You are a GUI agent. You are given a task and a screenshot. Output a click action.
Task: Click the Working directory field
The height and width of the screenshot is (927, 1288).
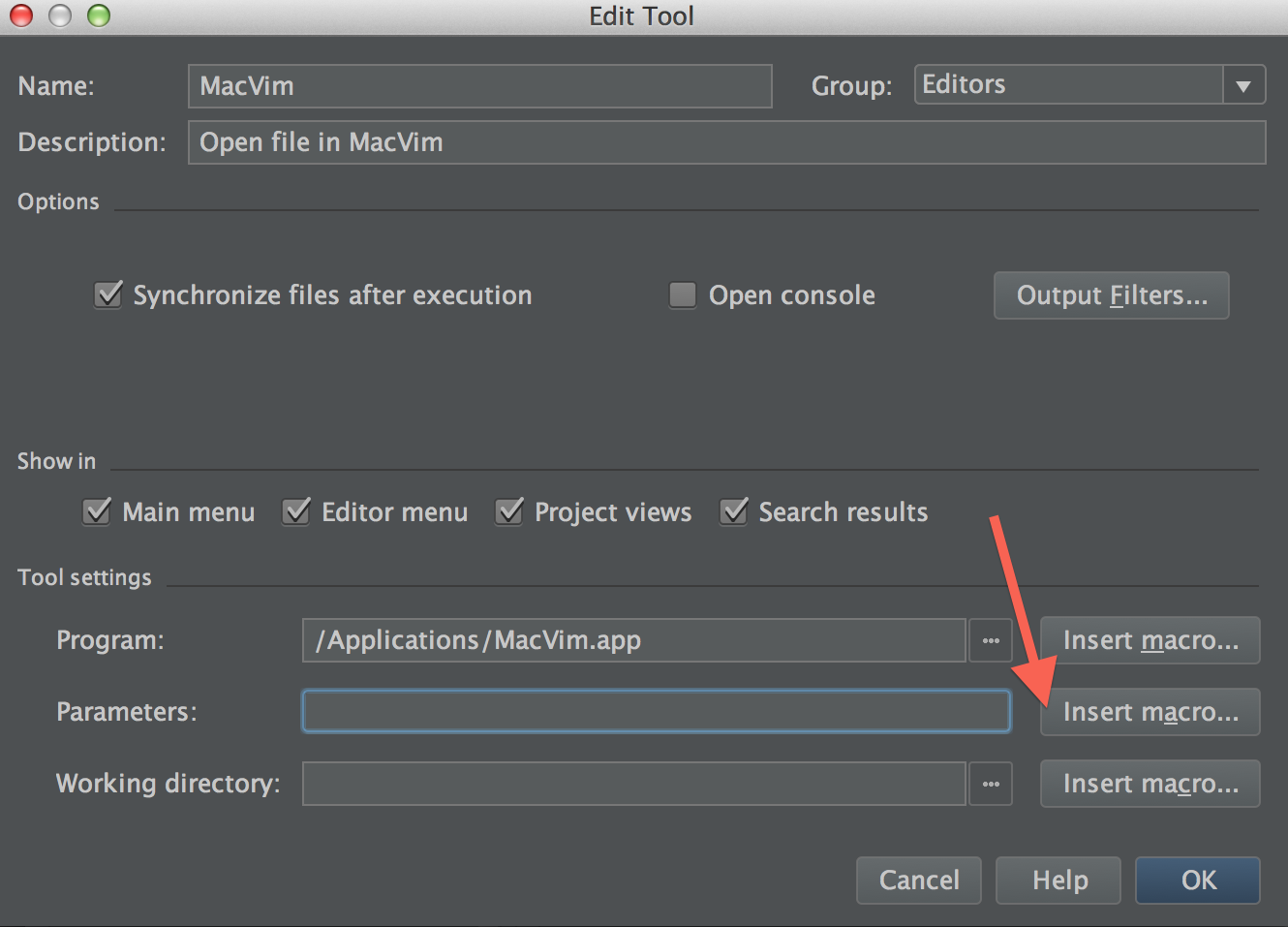click(x=634, y=784)
